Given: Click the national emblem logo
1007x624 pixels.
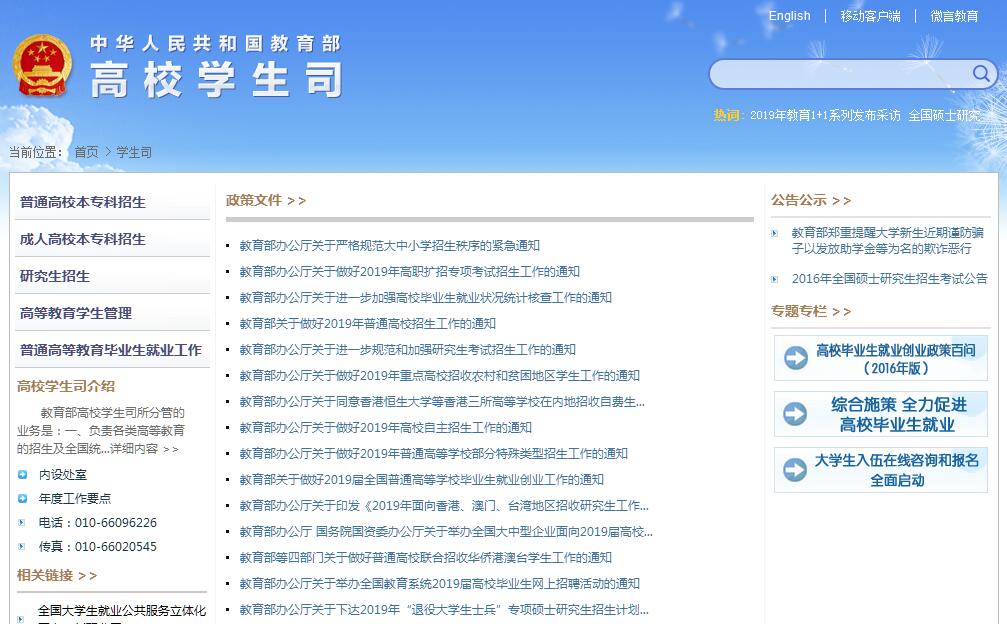Looking at the screenshot, I should click(x=42, y=66).
